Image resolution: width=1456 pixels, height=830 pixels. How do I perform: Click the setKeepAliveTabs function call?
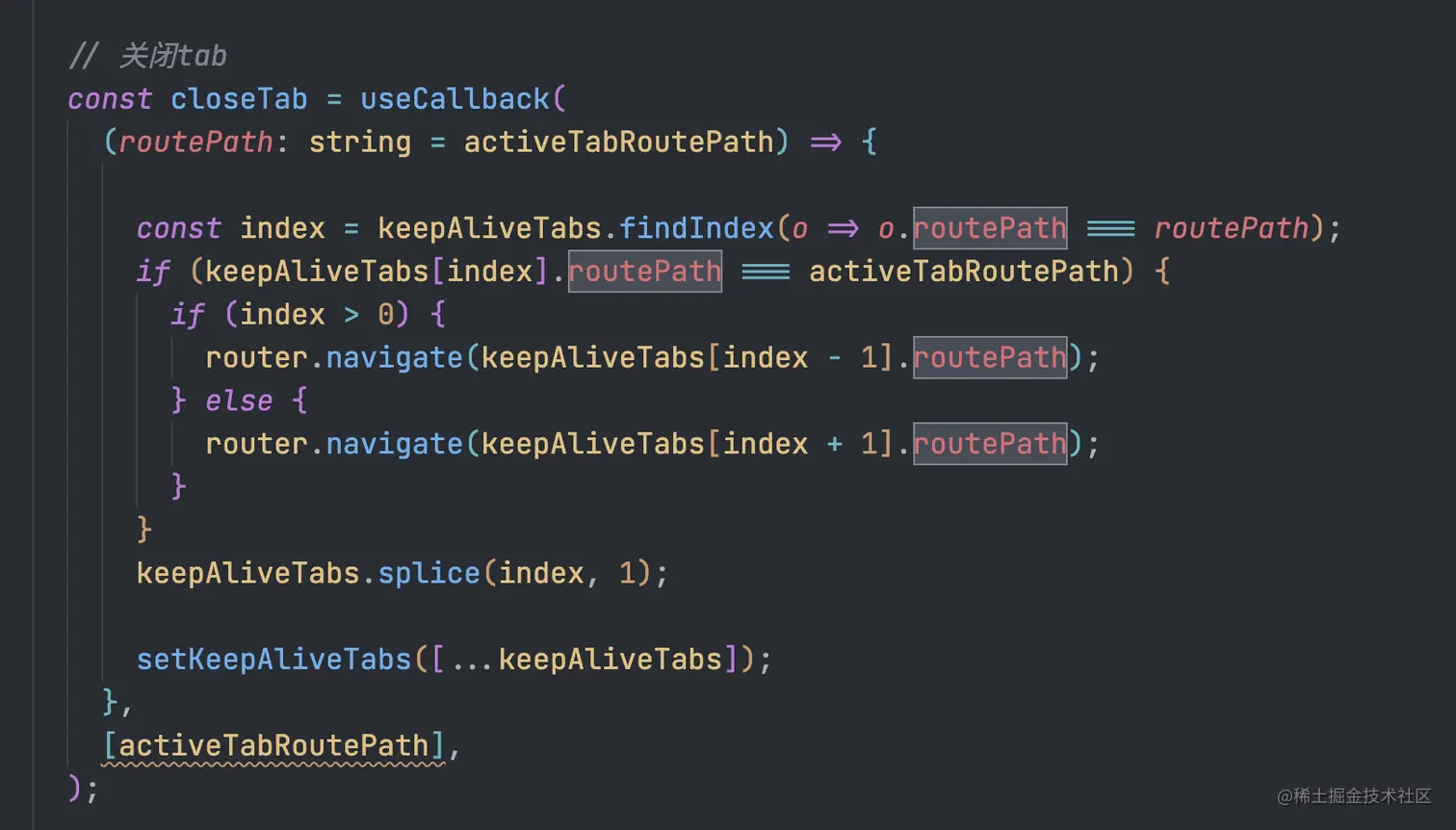[273, 660]
